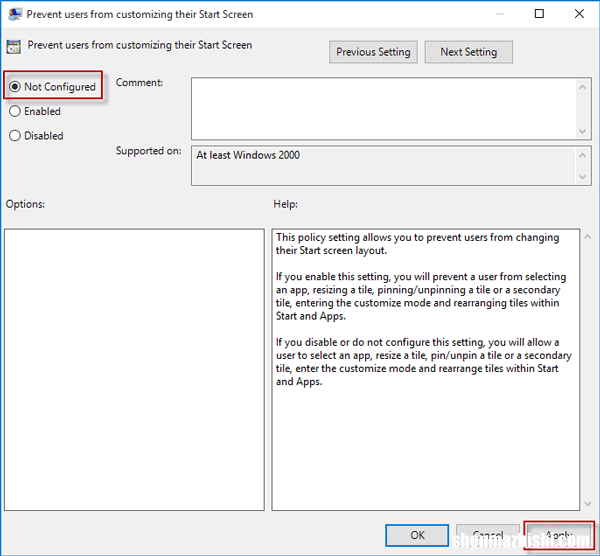Maximize the policy dialog window
600x556 pixels.
click(x=539, y=14)
